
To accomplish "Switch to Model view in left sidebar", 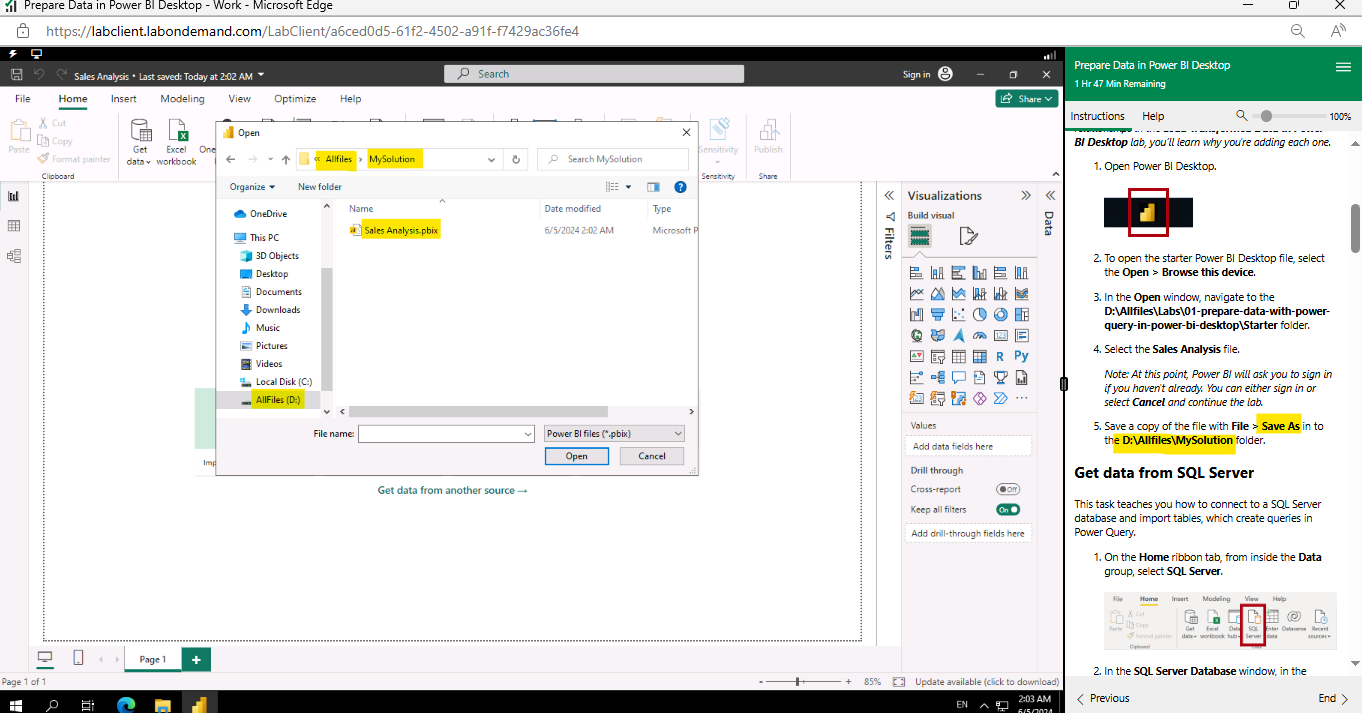I will pos(14,256).
